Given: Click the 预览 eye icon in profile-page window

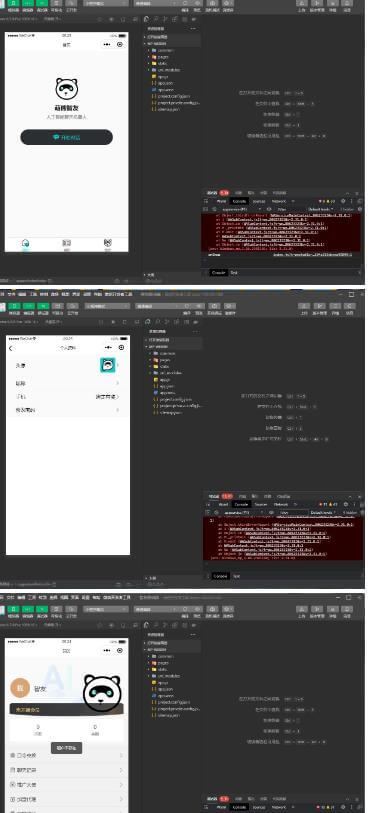Looking at the screenshot, I should [199, 306].
